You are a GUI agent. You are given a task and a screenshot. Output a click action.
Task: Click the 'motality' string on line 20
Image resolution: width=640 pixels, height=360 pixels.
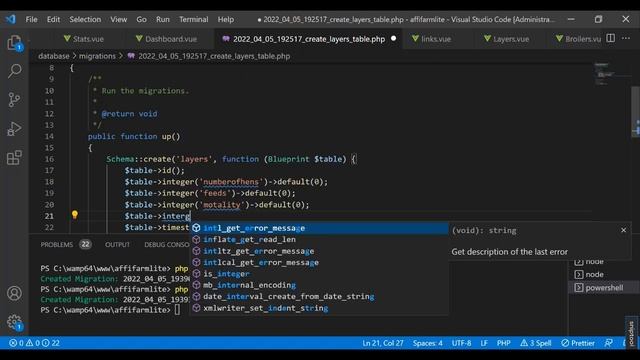(x=222, y=204)
